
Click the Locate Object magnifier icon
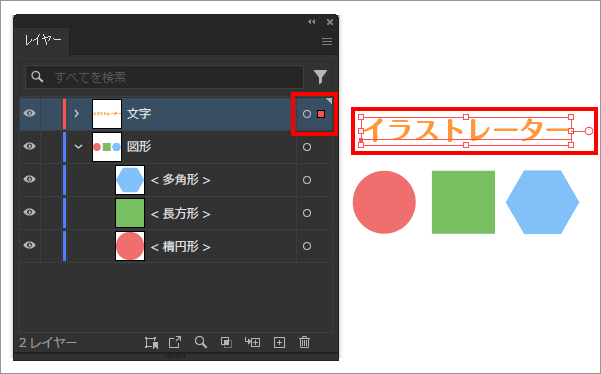tap(201, 342)
